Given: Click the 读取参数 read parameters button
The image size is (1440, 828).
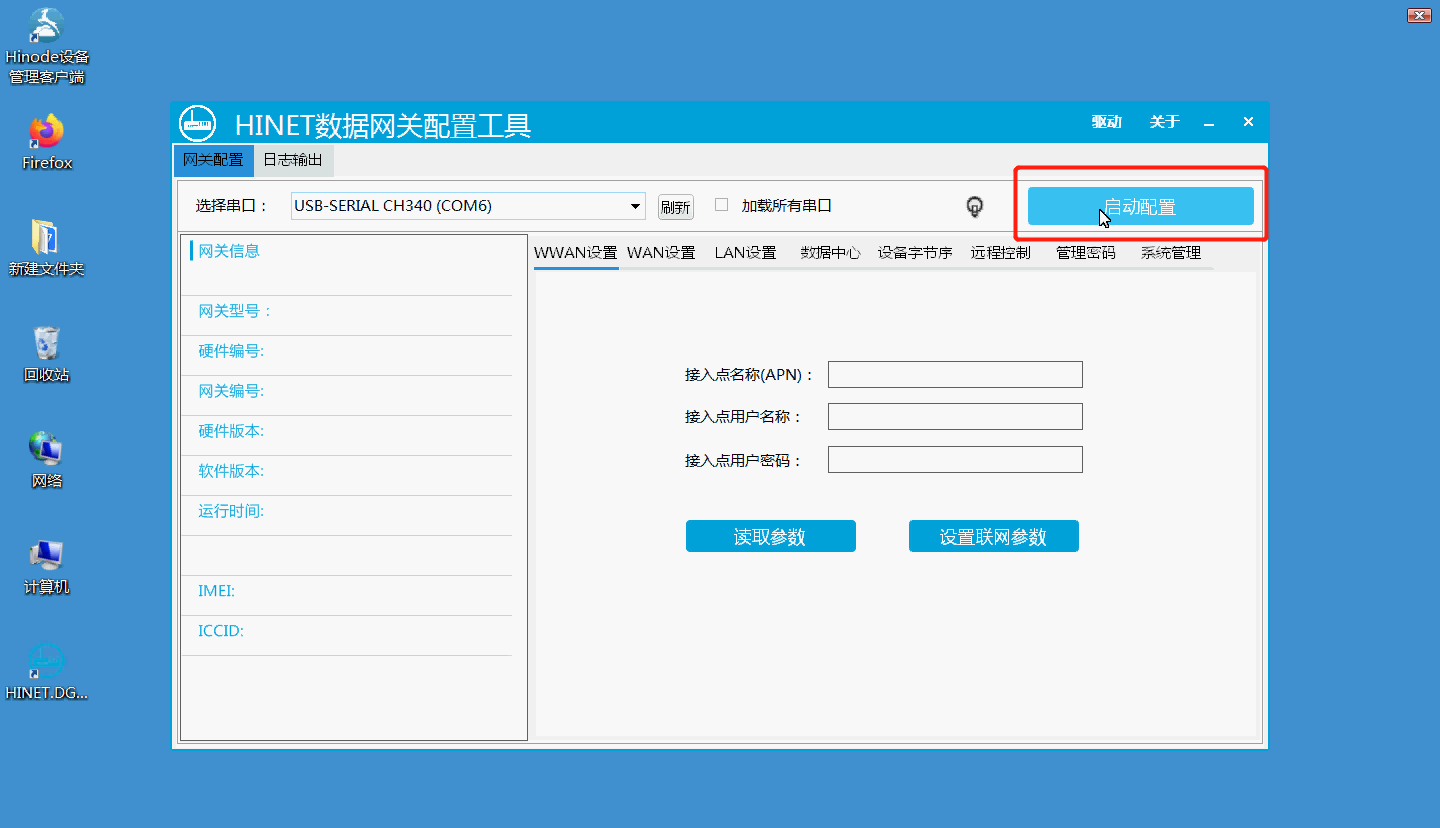Looking at the screenshot, I should pos(770,536).
